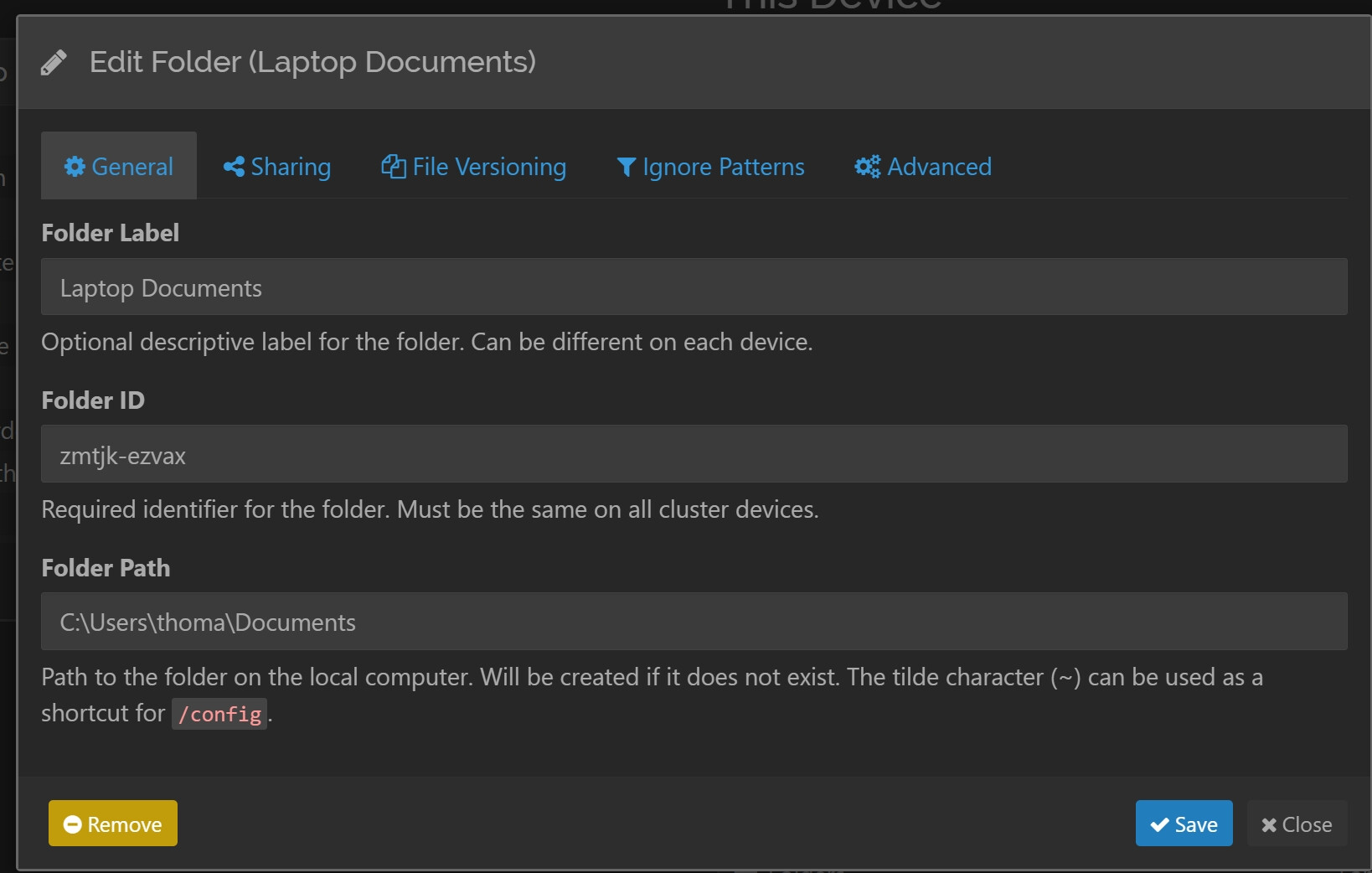Screen dimensions: 1372x873
Task: Show the Advanced tab settings
Action: (939, 167)
